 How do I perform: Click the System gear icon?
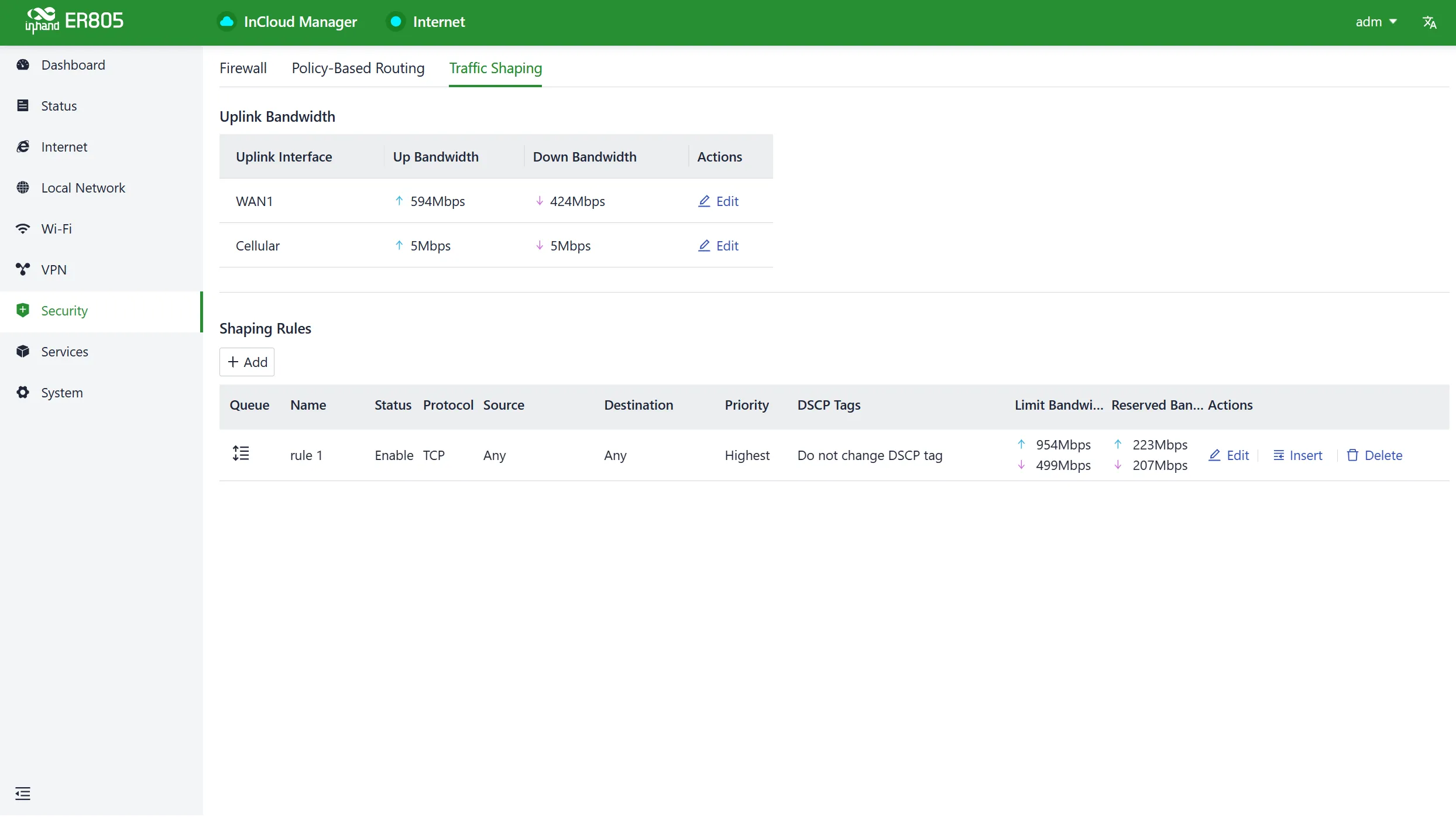[x=23, y=393]
